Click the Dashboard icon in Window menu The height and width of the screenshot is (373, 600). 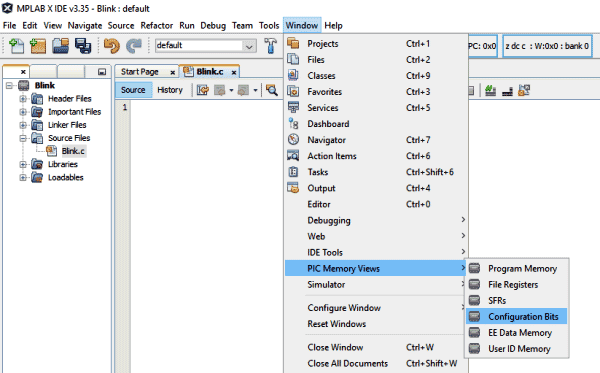[x=293, y=124]
